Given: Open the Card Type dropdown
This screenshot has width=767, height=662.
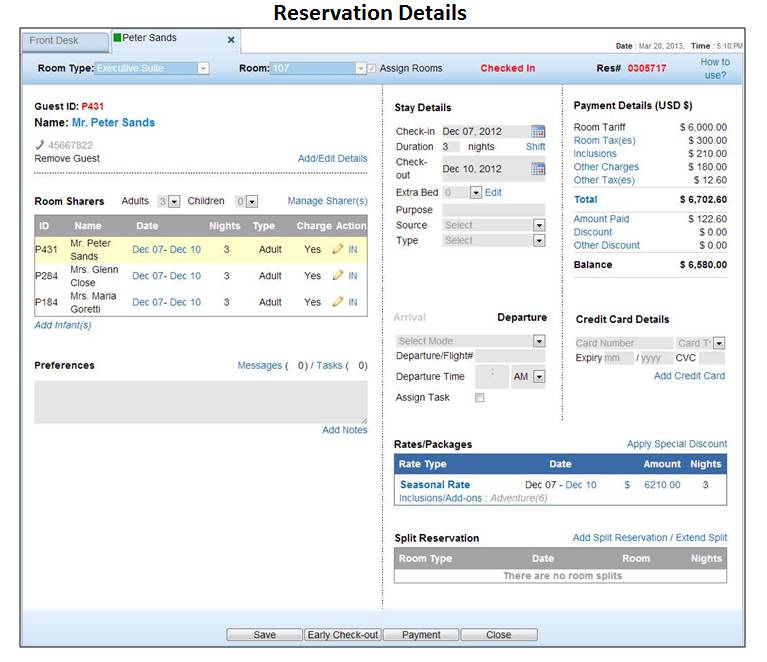Looking at the screenshot, I should coord(719,343).
